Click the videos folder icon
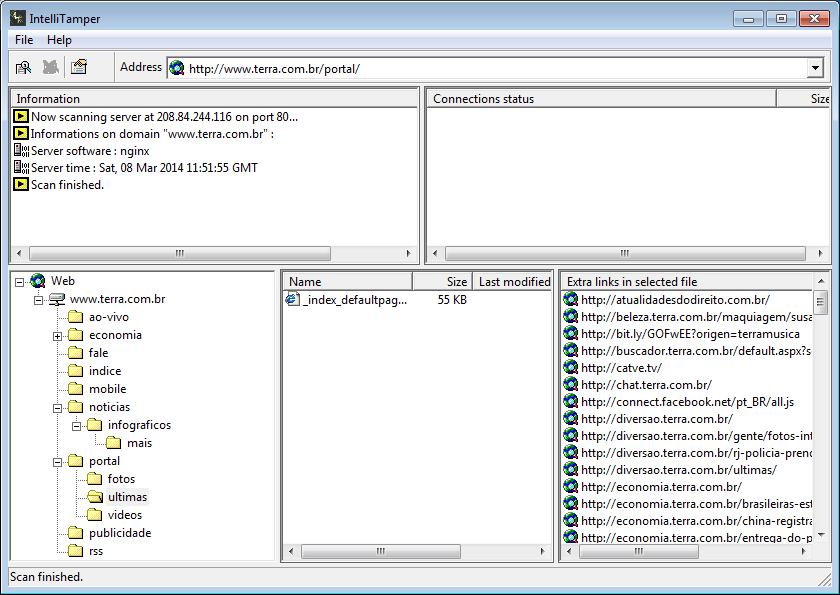840x595 pixels. tap(94, 515)
